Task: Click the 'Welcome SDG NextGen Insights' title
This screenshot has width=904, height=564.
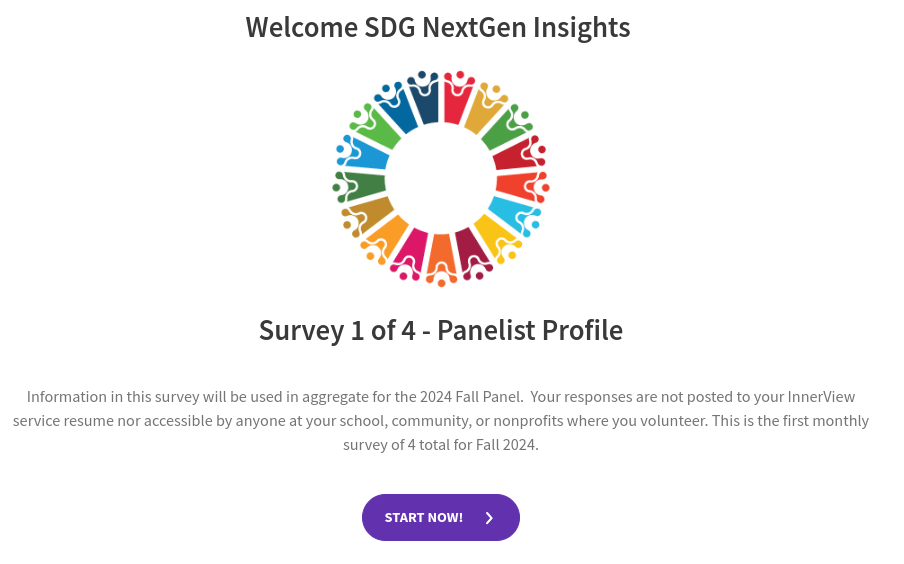Action: pyautogui.click(x=438, y=27)
